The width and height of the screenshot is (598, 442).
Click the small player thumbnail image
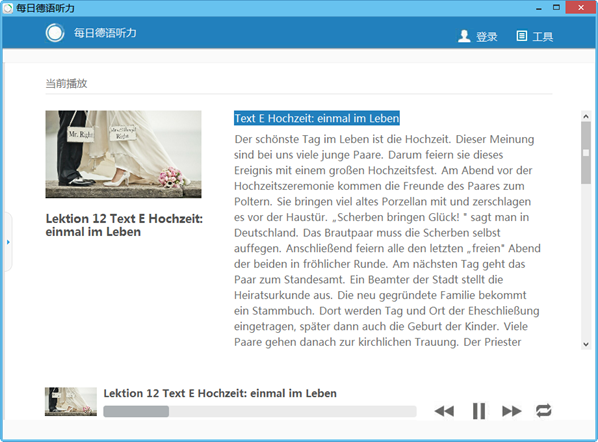click(71, 402)
